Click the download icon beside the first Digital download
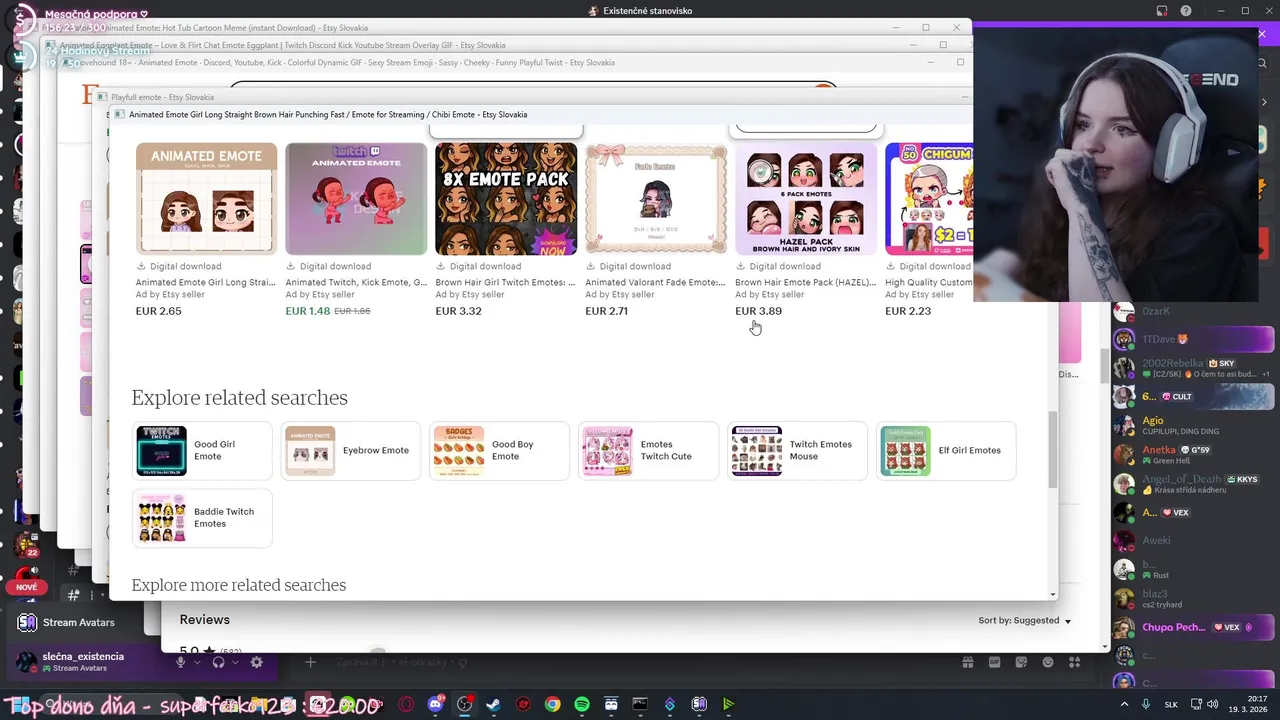The width and height of the screenshot is (1280, 720). (x=141, y=266)
